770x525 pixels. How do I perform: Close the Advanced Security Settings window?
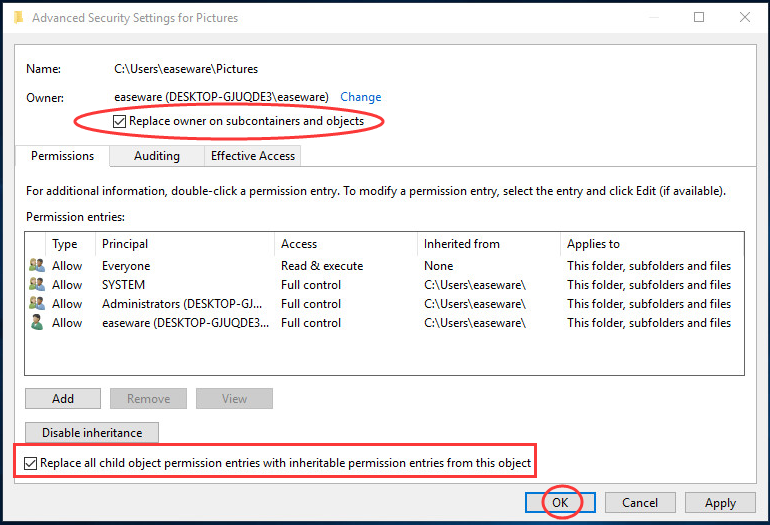tap(744, 17)
